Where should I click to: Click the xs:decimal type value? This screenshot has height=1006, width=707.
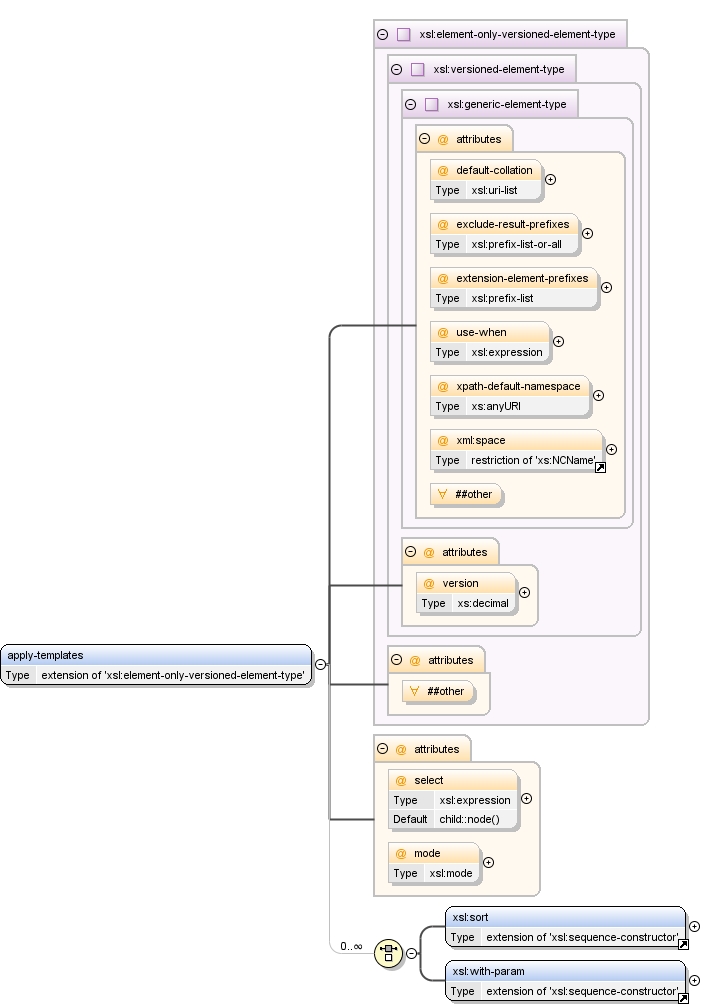(x=482, y=603)
